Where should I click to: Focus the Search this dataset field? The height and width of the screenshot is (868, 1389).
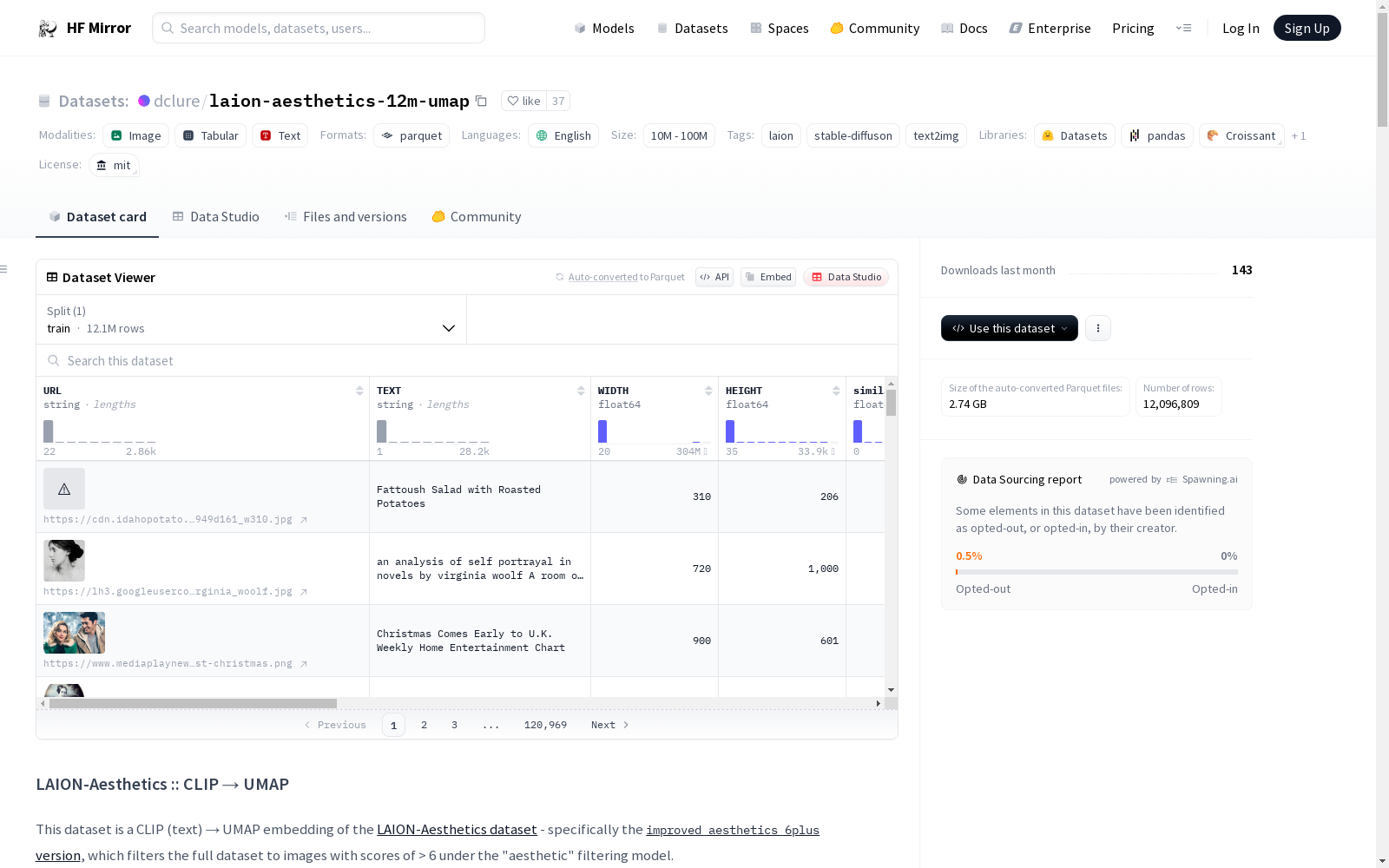[467, 360]
